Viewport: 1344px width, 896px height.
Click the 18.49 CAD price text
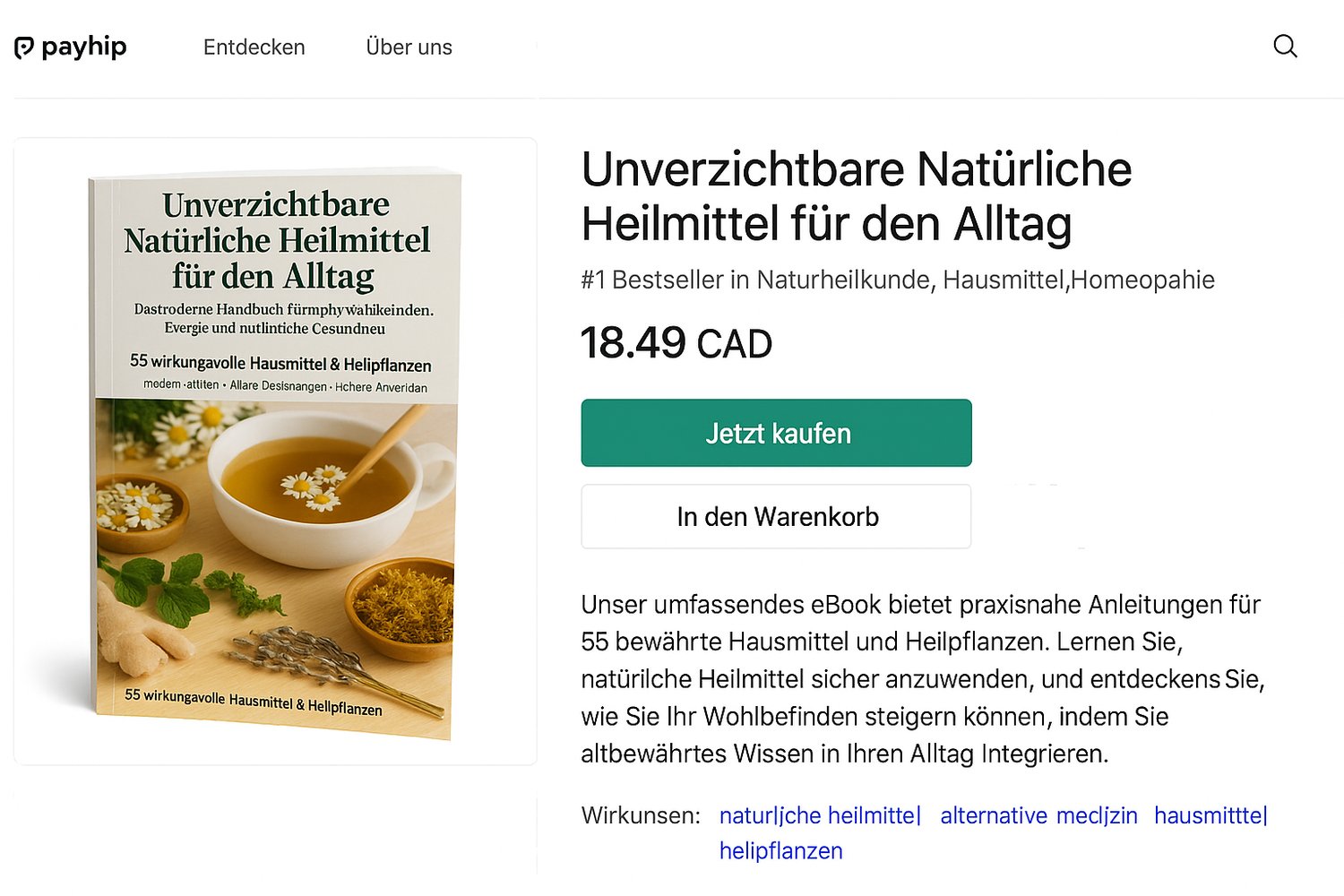676,343
